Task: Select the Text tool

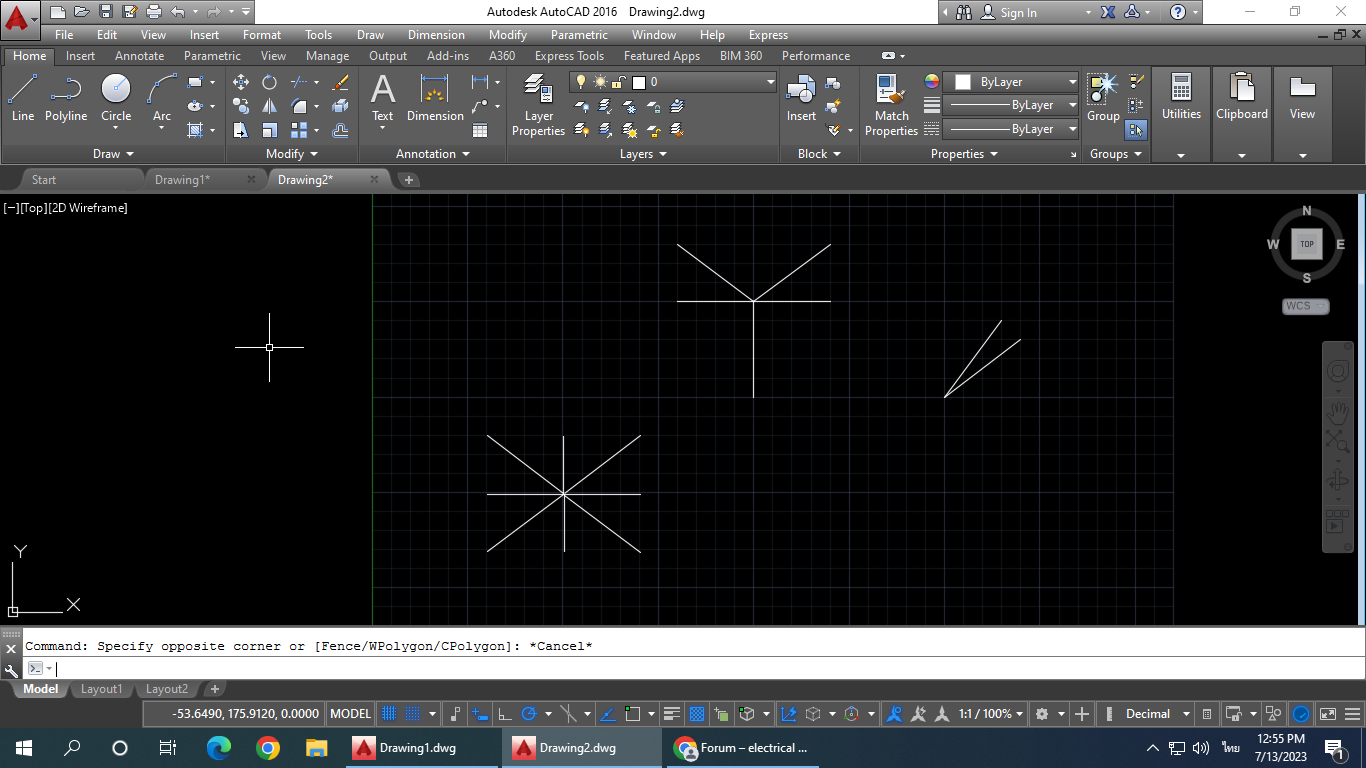Action: [383, 98]
